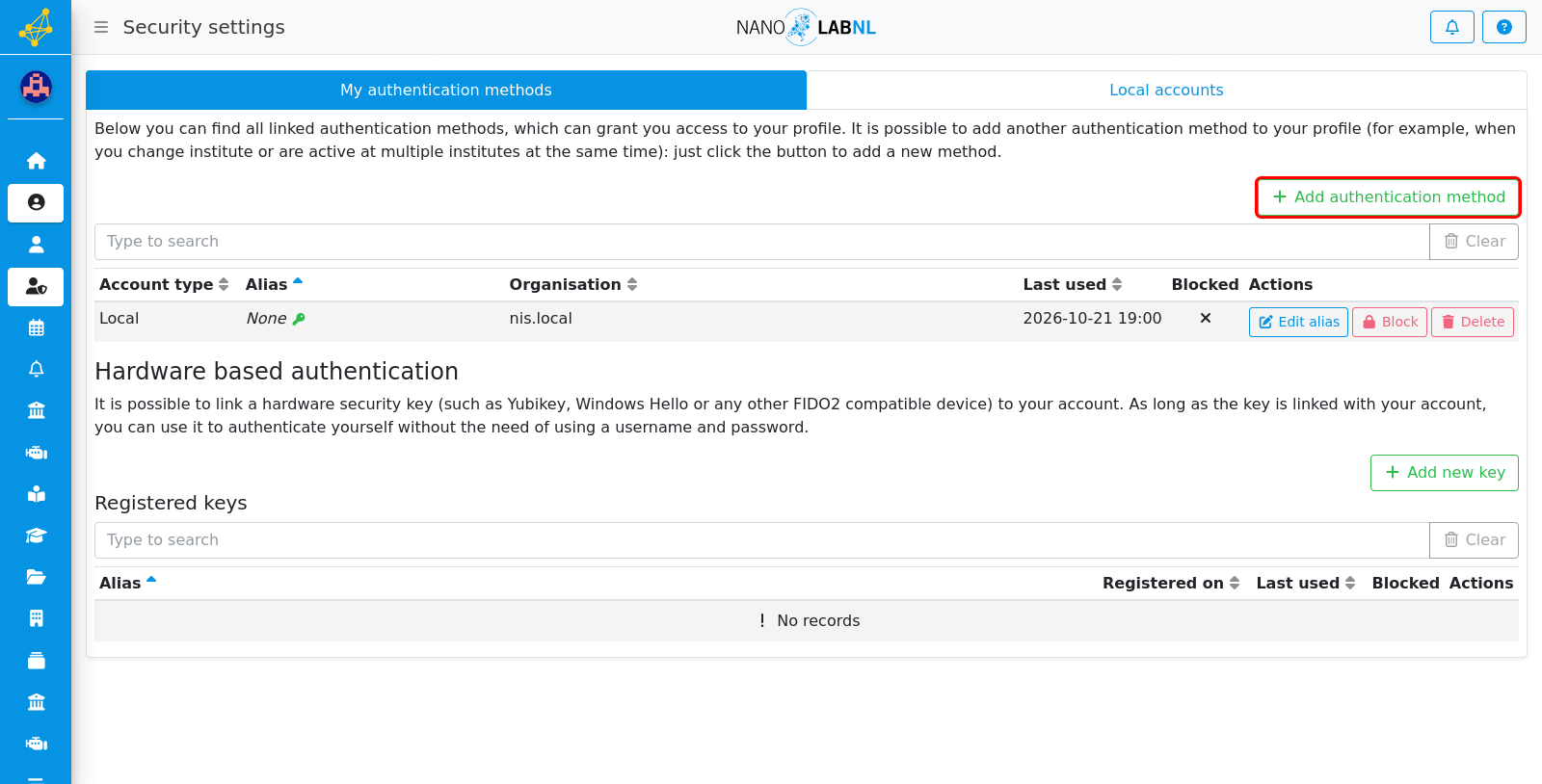Switch to Local accounts tab

click(1166, 90)
